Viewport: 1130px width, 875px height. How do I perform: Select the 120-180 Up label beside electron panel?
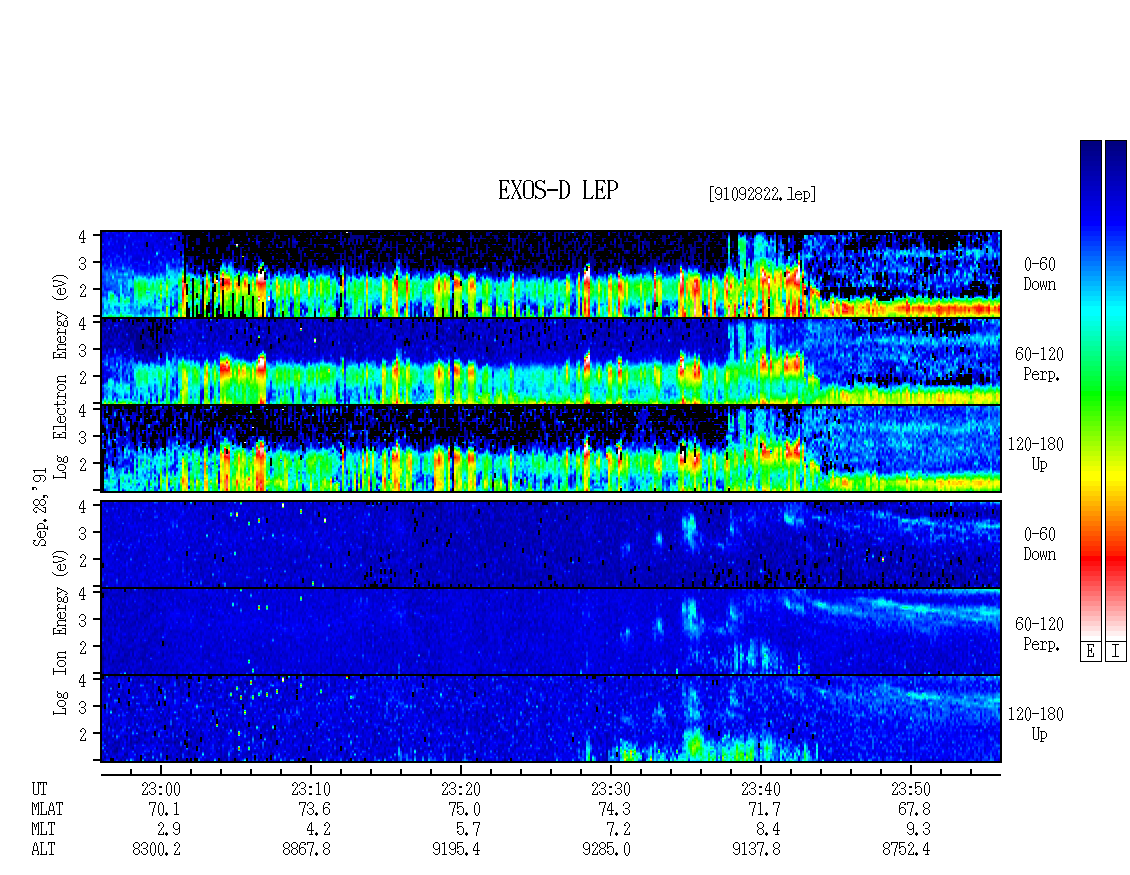click(1036, 454)
